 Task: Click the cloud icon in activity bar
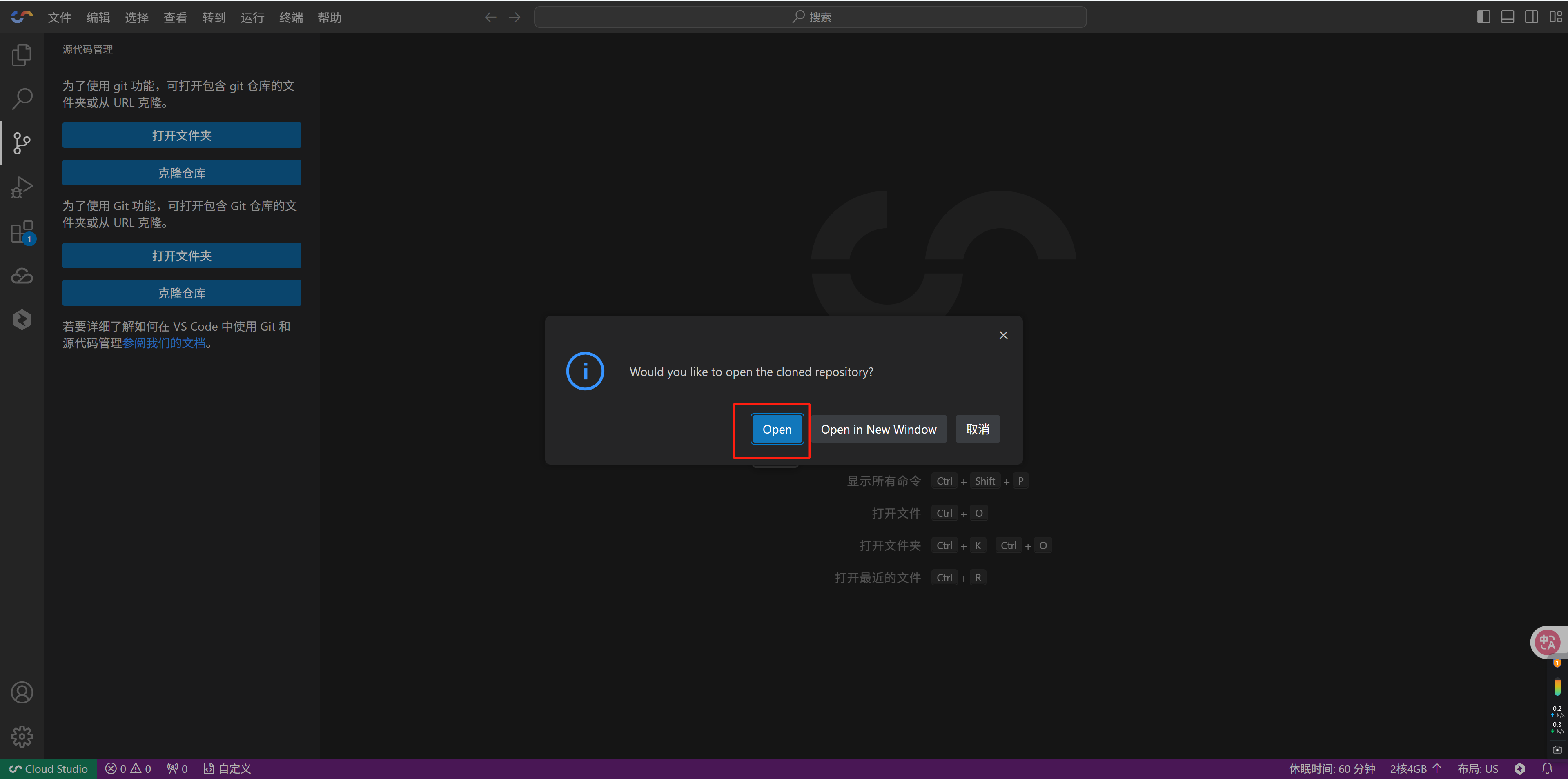22,276
